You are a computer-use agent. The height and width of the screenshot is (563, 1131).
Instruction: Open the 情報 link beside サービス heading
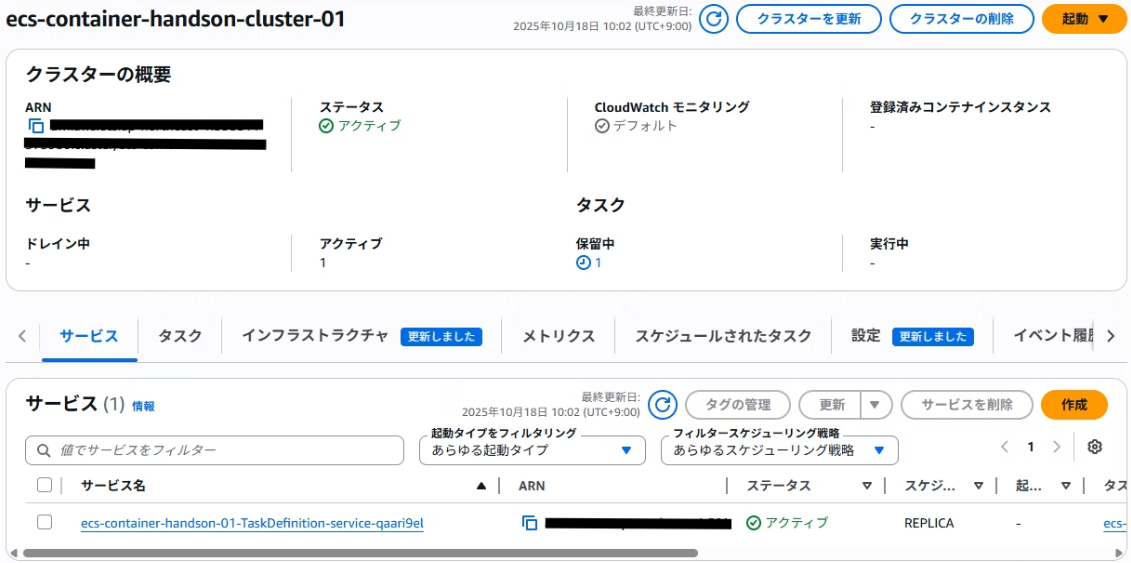click(143, 407)
